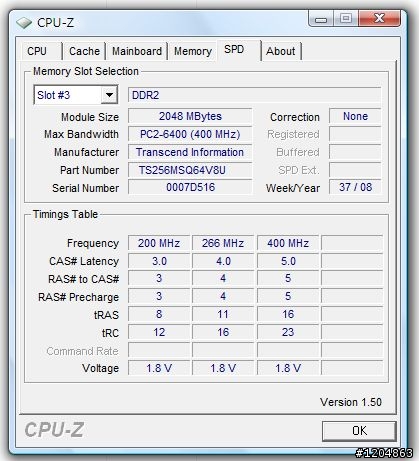Click tRAS value 11

point(223,314)
